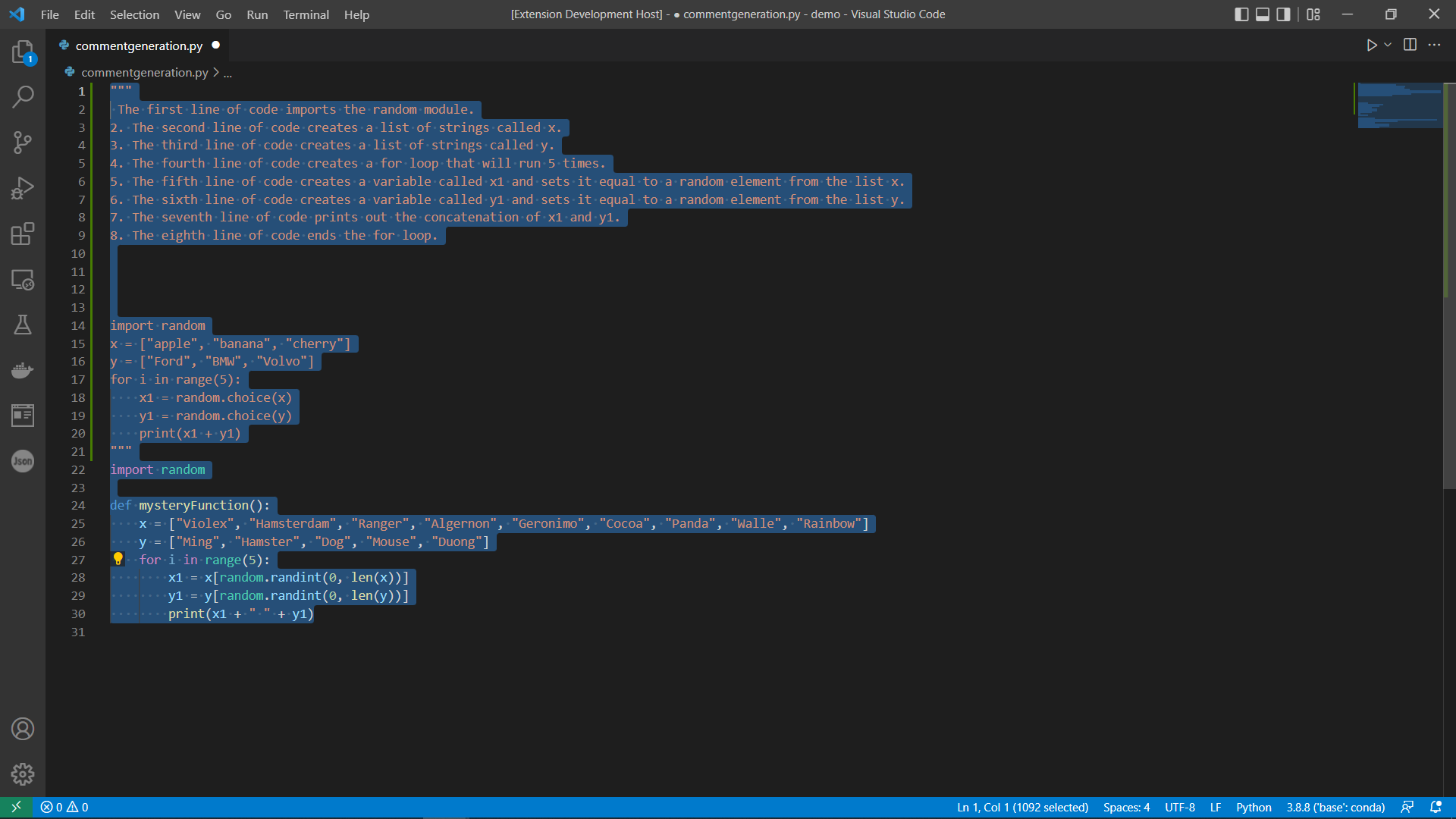Open the Terminal menu
This screenshot has height=819, width=1456.
306,14
